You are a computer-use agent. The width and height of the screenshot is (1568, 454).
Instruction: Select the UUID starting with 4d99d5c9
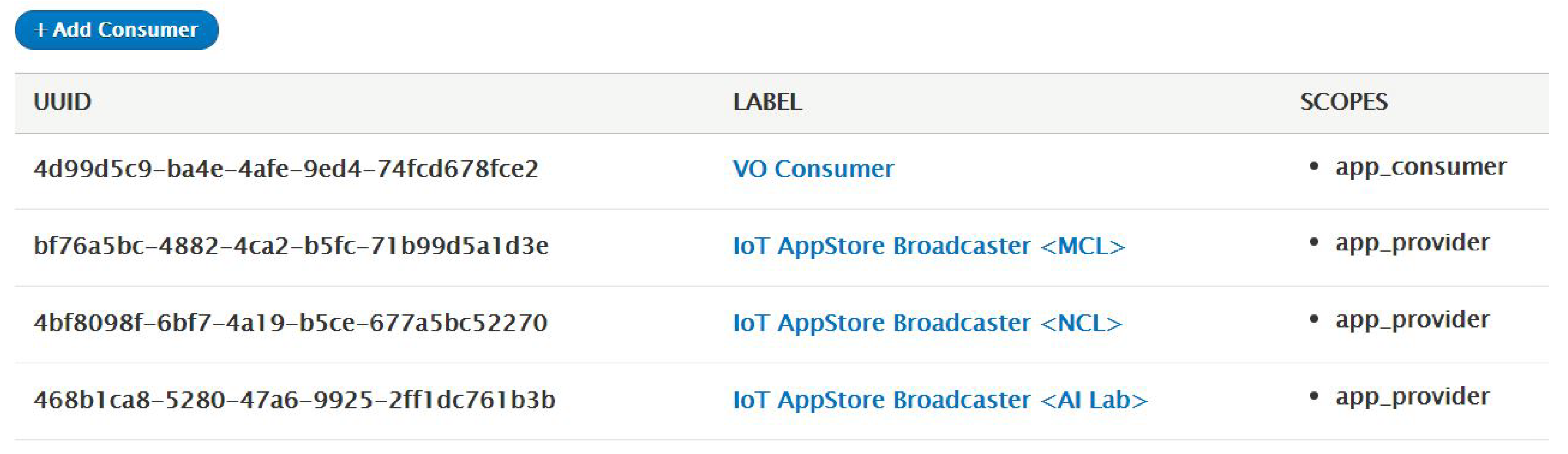[286, 169]
